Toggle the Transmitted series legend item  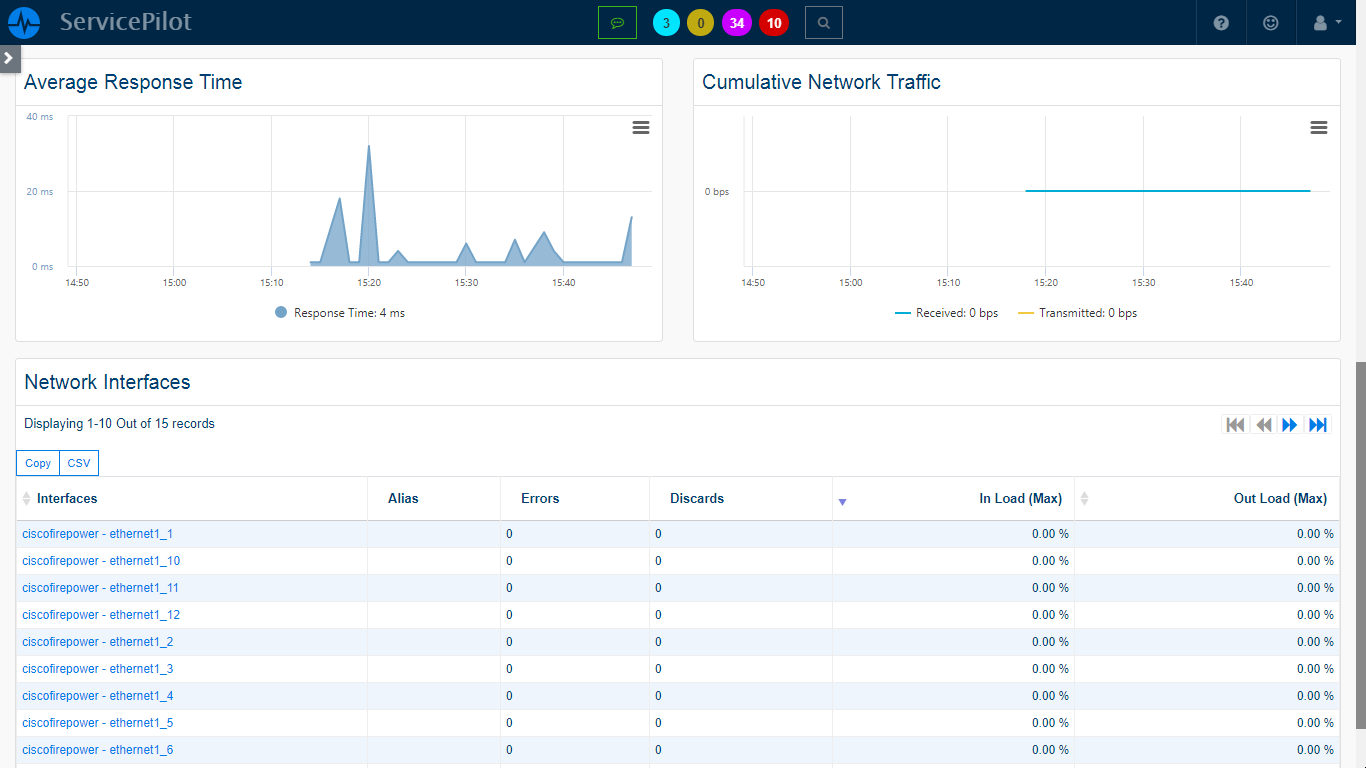(1078, 313)
